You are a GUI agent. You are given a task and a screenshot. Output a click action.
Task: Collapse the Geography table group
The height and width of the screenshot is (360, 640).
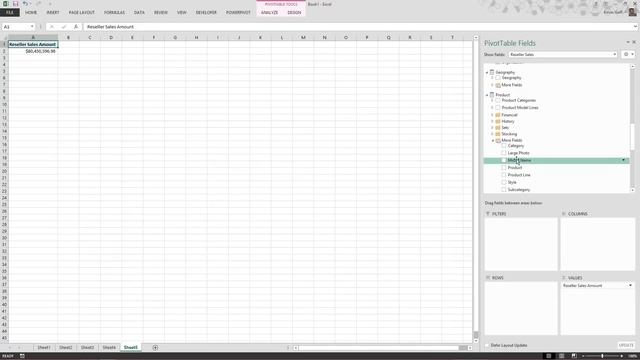[487, 72]
